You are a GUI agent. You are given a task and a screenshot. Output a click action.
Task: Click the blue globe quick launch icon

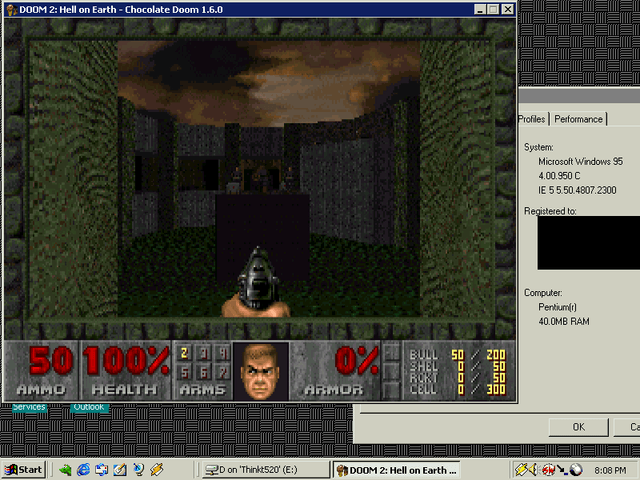(x=138, y=470)
